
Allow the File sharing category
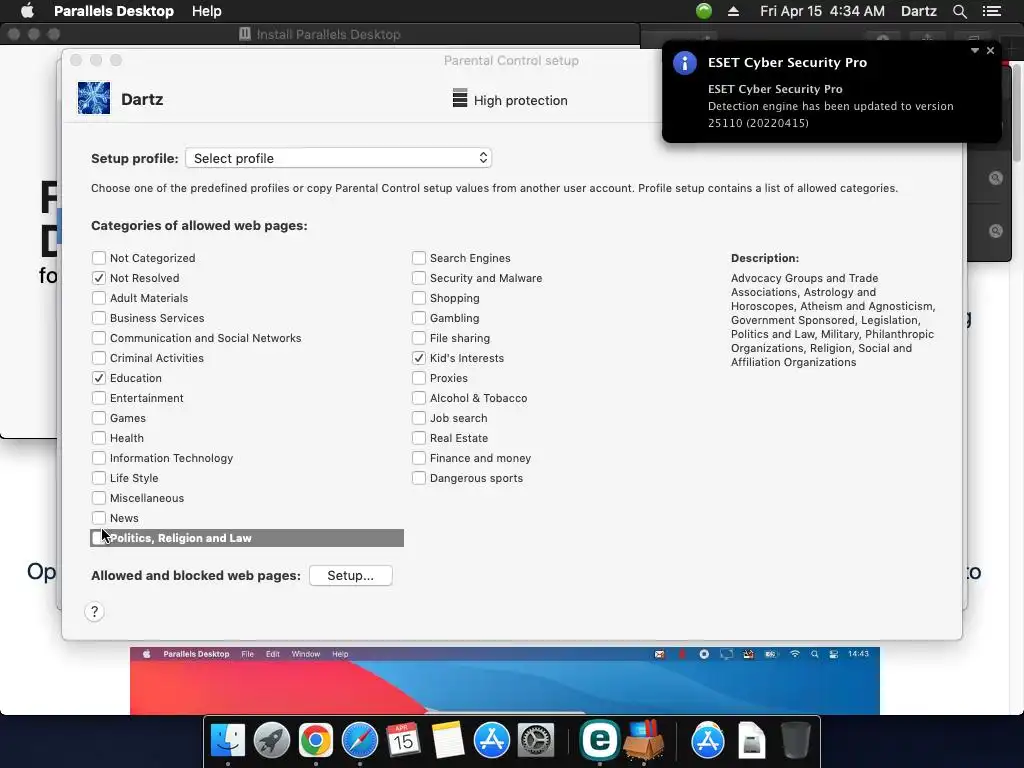click(x=419, y=338)
